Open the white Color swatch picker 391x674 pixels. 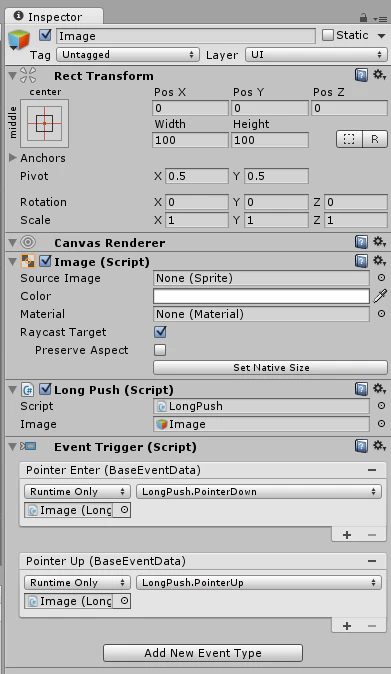(261, 296)
